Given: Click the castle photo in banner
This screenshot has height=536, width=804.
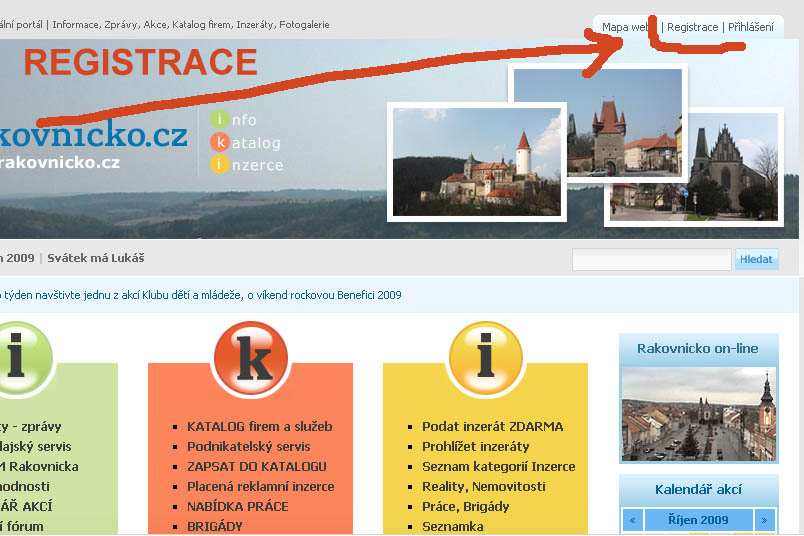Looking at the screenshot, I should (477, 161).
